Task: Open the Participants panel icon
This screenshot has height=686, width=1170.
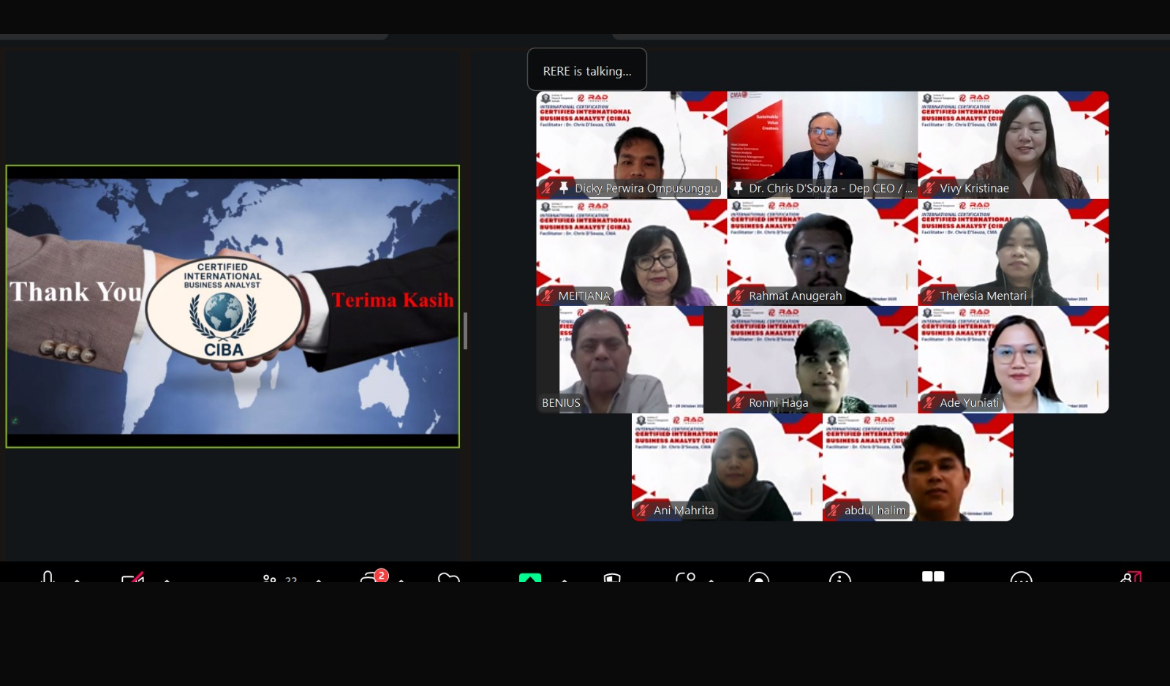Action: click(x=270, y=578)
